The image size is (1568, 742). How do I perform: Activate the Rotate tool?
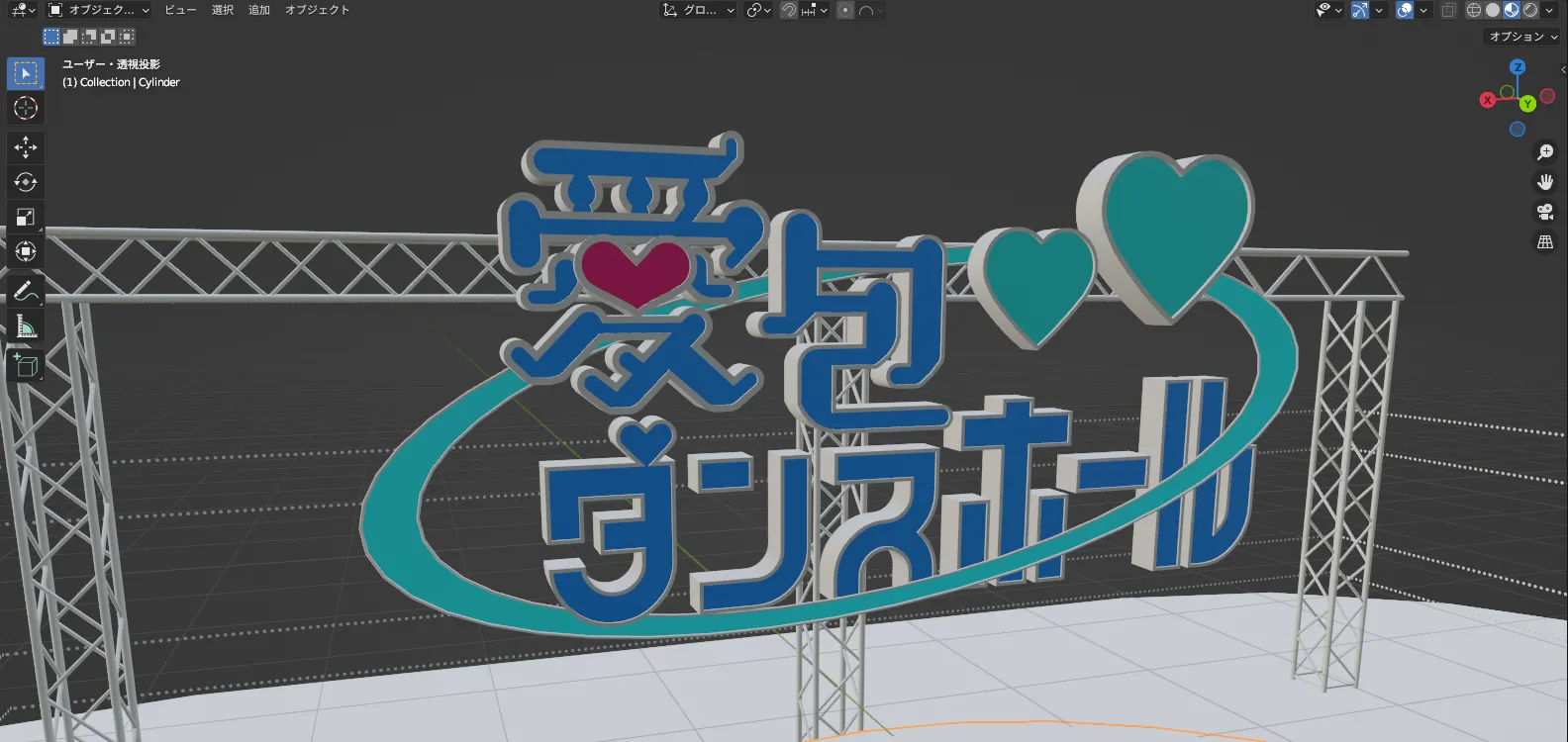point(26,182)
